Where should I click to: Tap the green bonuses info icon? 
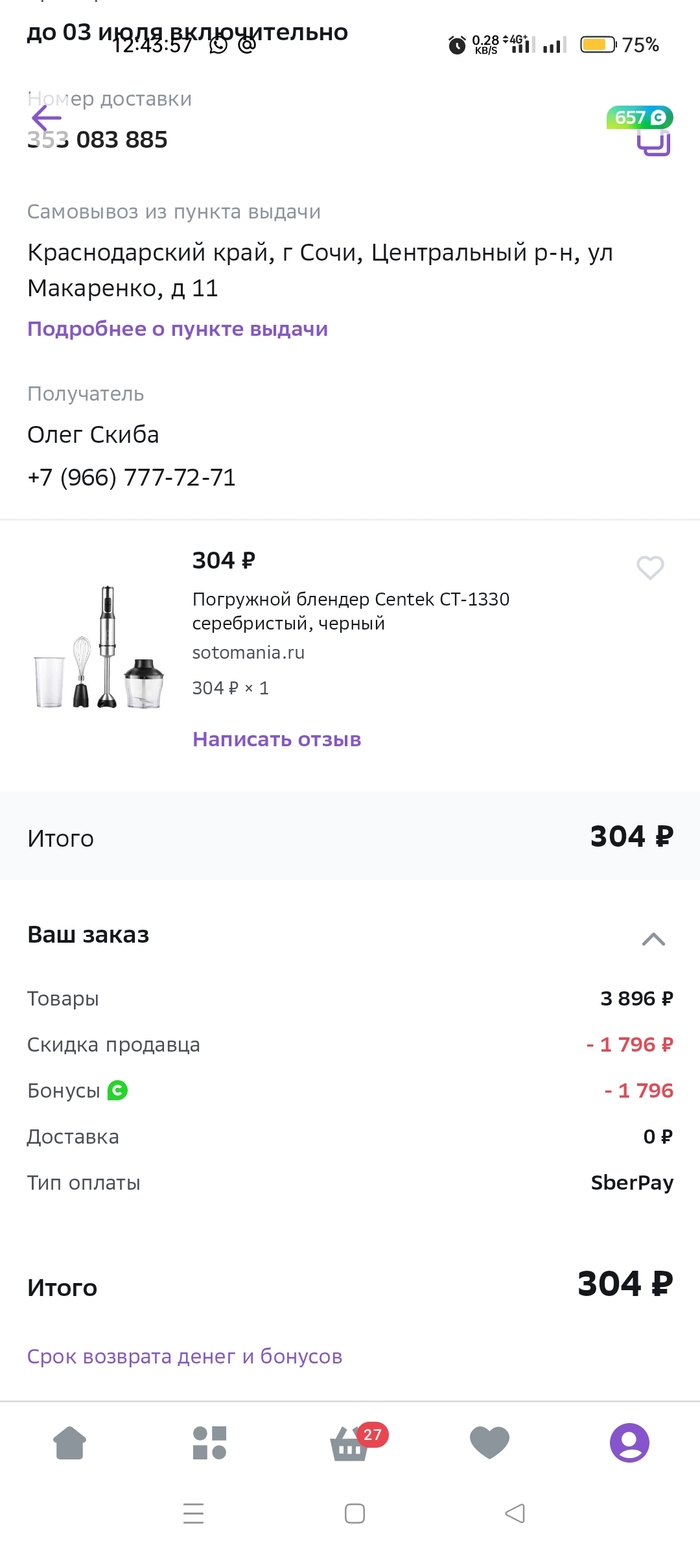tap(118, 1091)
